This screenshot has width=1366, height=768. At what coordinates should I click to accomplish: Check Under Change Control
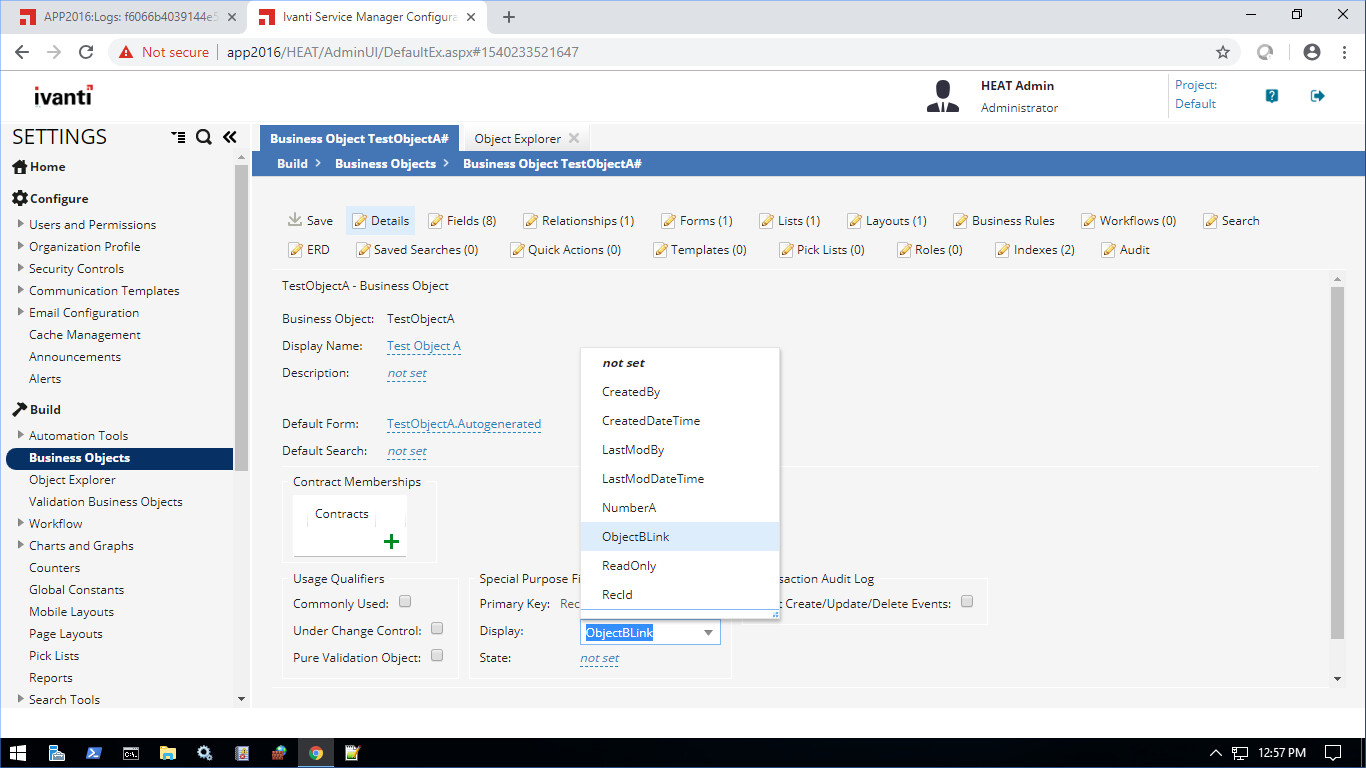437,628
